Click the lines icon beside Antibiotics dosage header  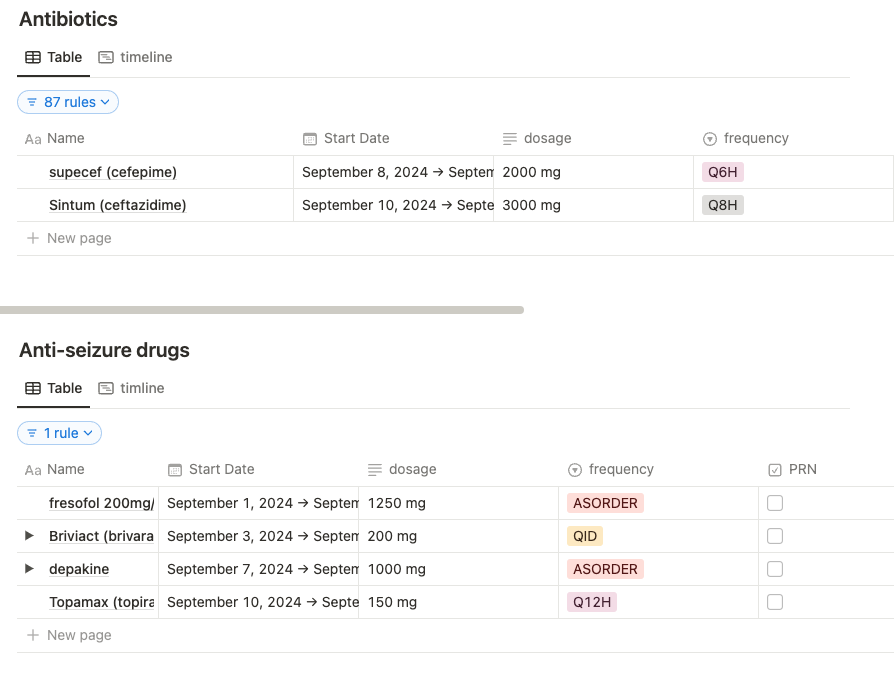[x=510, y=139]
